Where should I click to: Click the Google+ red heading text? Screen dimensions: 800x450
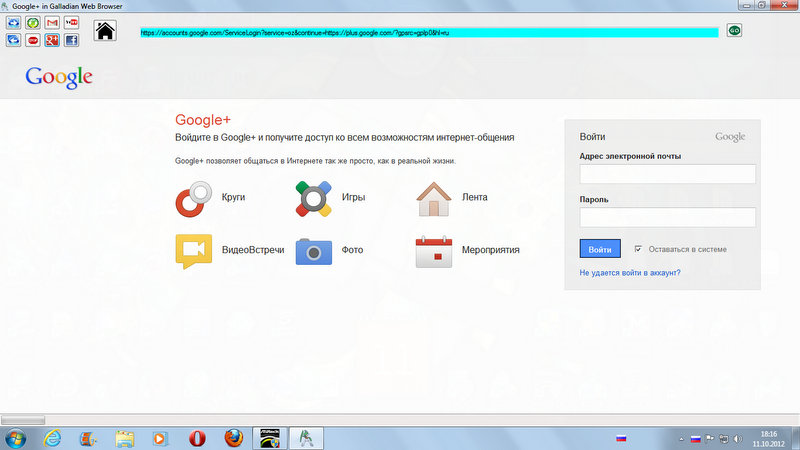tap(203, 120)
